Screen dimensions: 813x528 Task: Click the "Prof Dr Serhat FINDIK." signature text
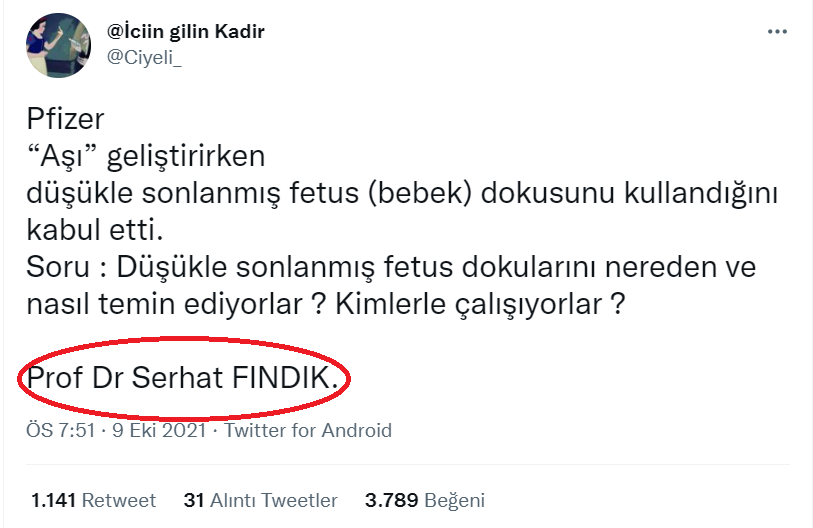click(x=188, y=380)
